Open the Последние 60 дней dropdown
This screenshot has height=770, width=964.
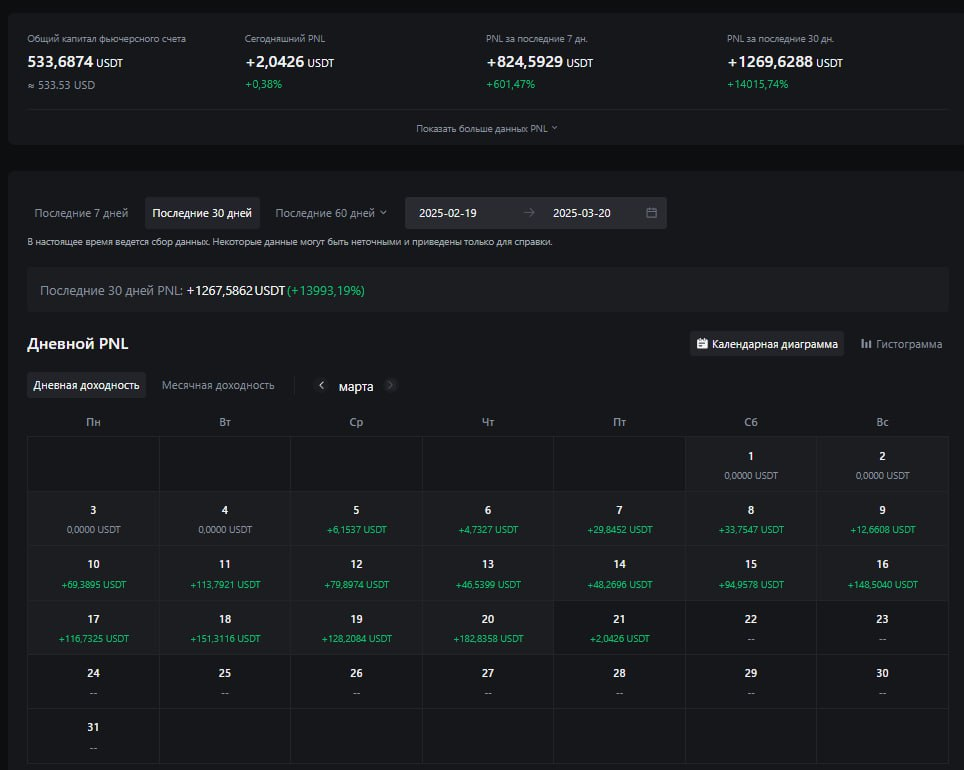pos(331,213)
